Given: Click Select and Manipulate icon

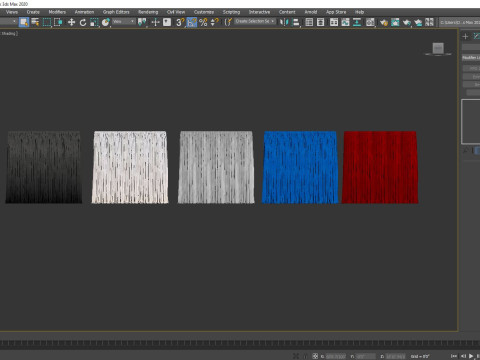Looking at the screenshot, I should point(155,22).
